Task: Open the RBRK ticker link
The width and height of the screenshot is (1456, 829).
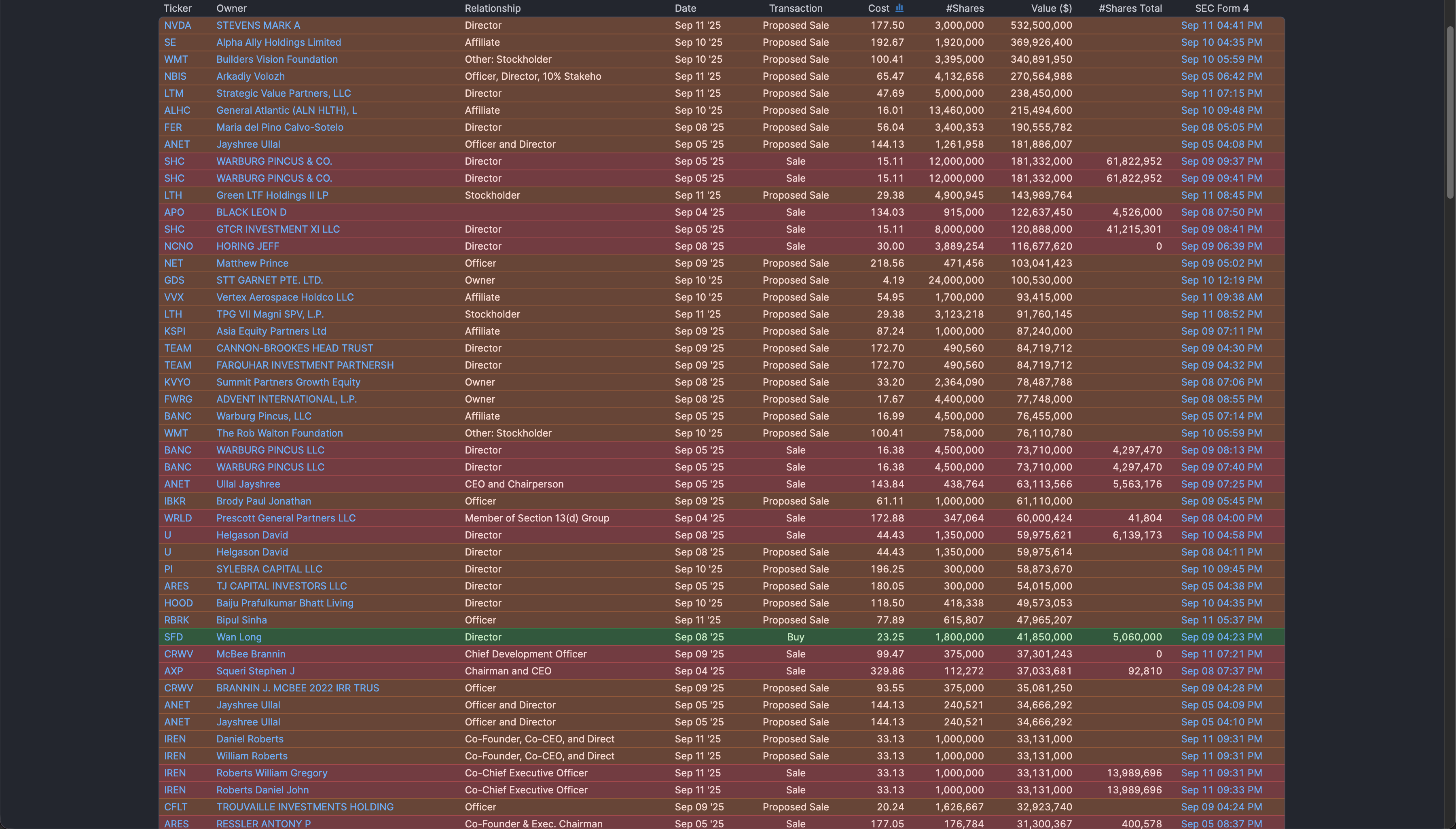Action: 176,621
